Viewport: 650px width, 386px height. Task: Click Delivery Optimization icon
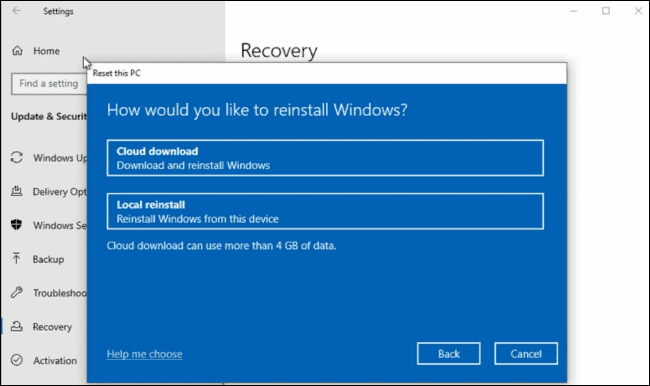[17, 191]
